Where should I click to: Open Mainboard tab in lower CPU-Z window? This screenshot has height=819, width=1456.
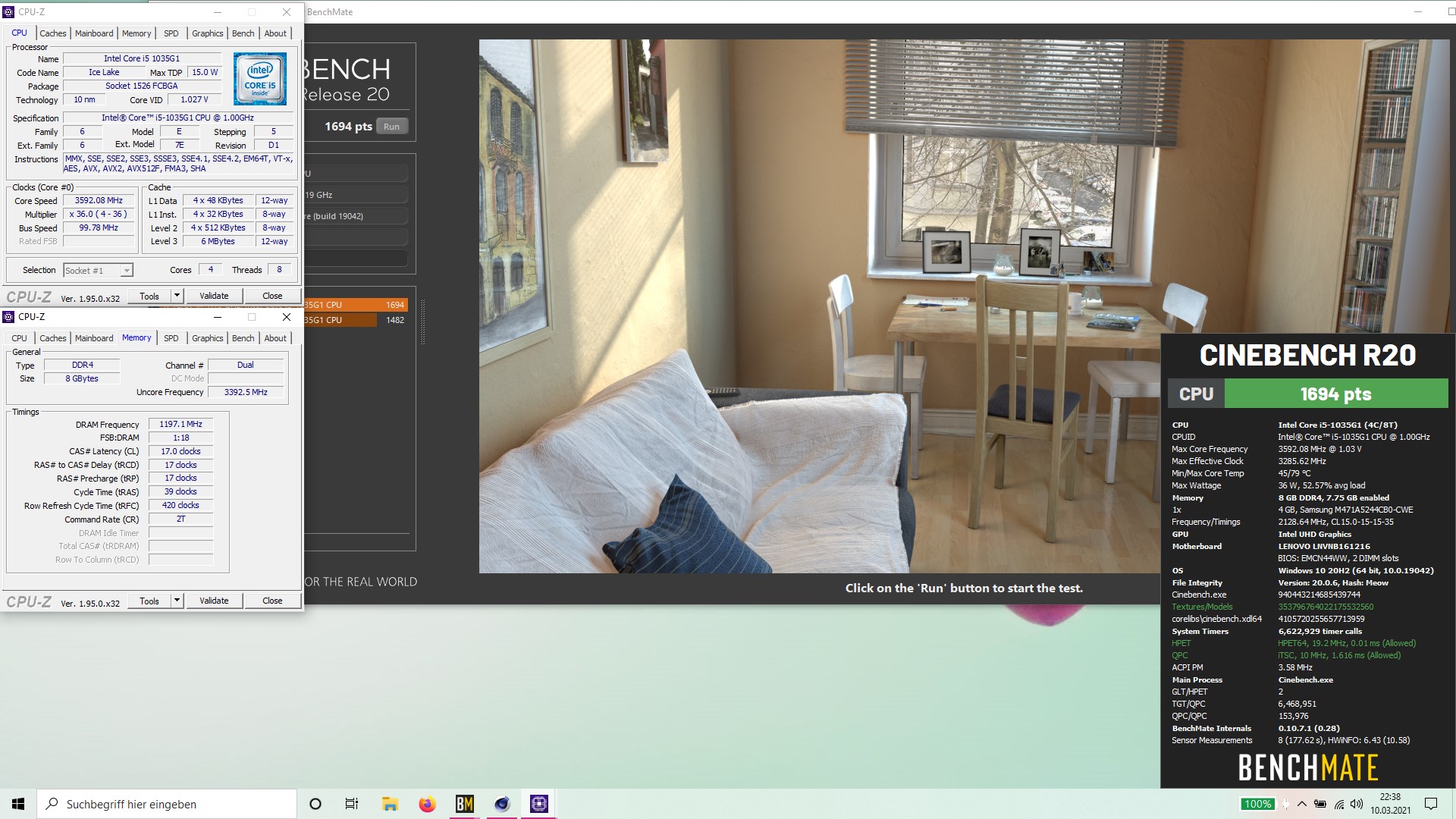[x=94, y=338]
